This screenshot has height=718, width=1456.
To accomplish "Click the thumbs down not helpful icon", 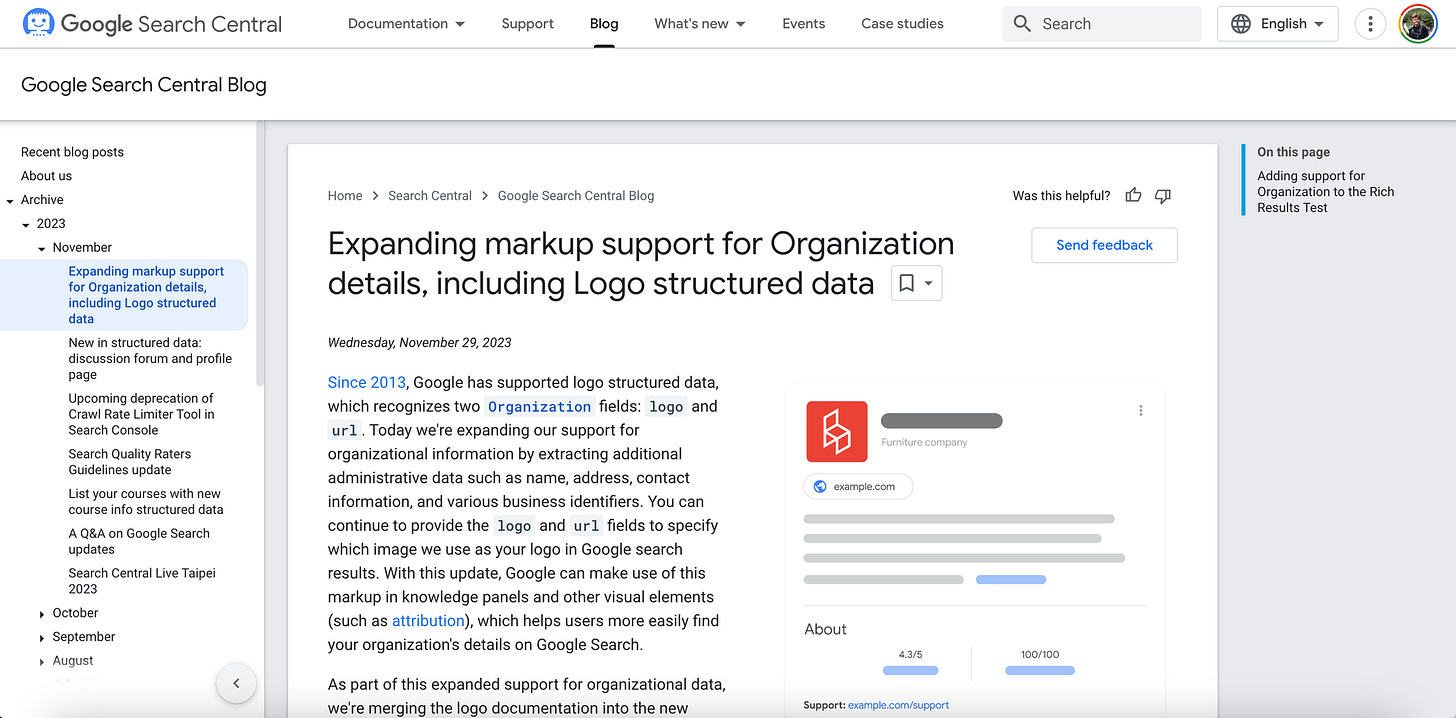I will coord(1162,196).
